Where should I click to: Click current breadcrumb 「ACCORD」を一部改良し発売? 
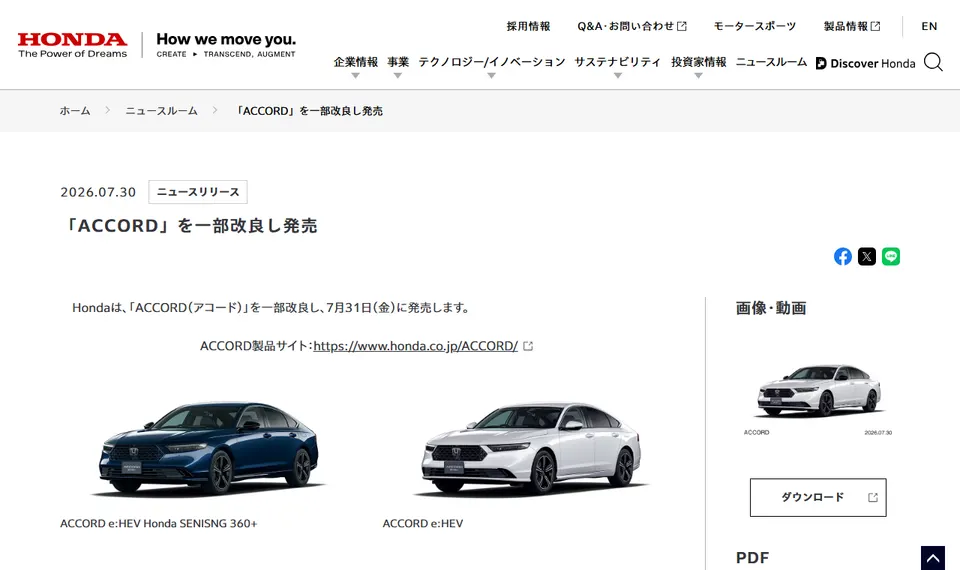pos(309,111)
